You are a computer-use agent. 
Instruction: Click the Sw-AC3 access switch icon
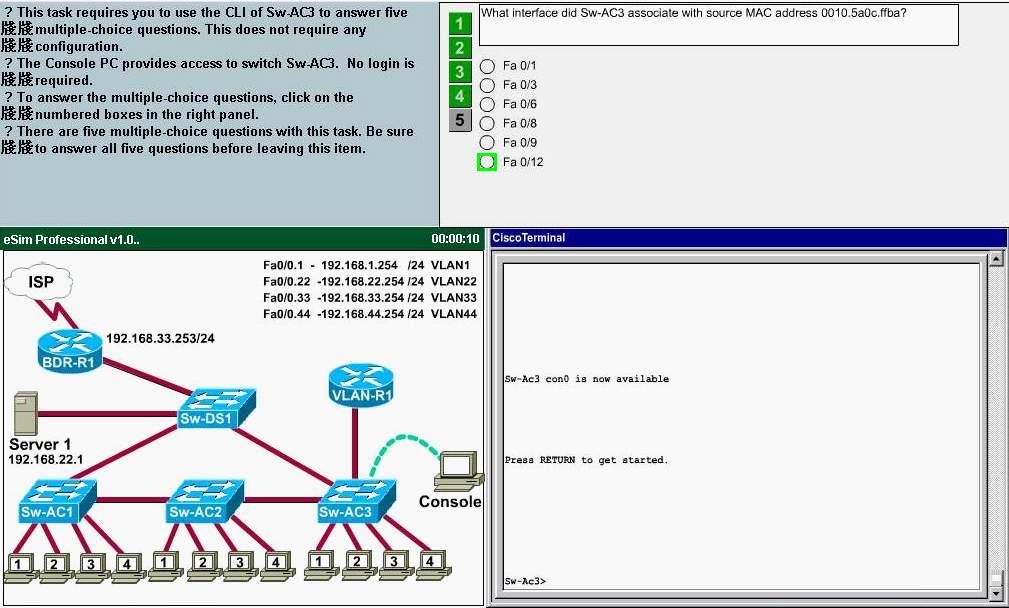pyautogui.click(x=356, y=501)
